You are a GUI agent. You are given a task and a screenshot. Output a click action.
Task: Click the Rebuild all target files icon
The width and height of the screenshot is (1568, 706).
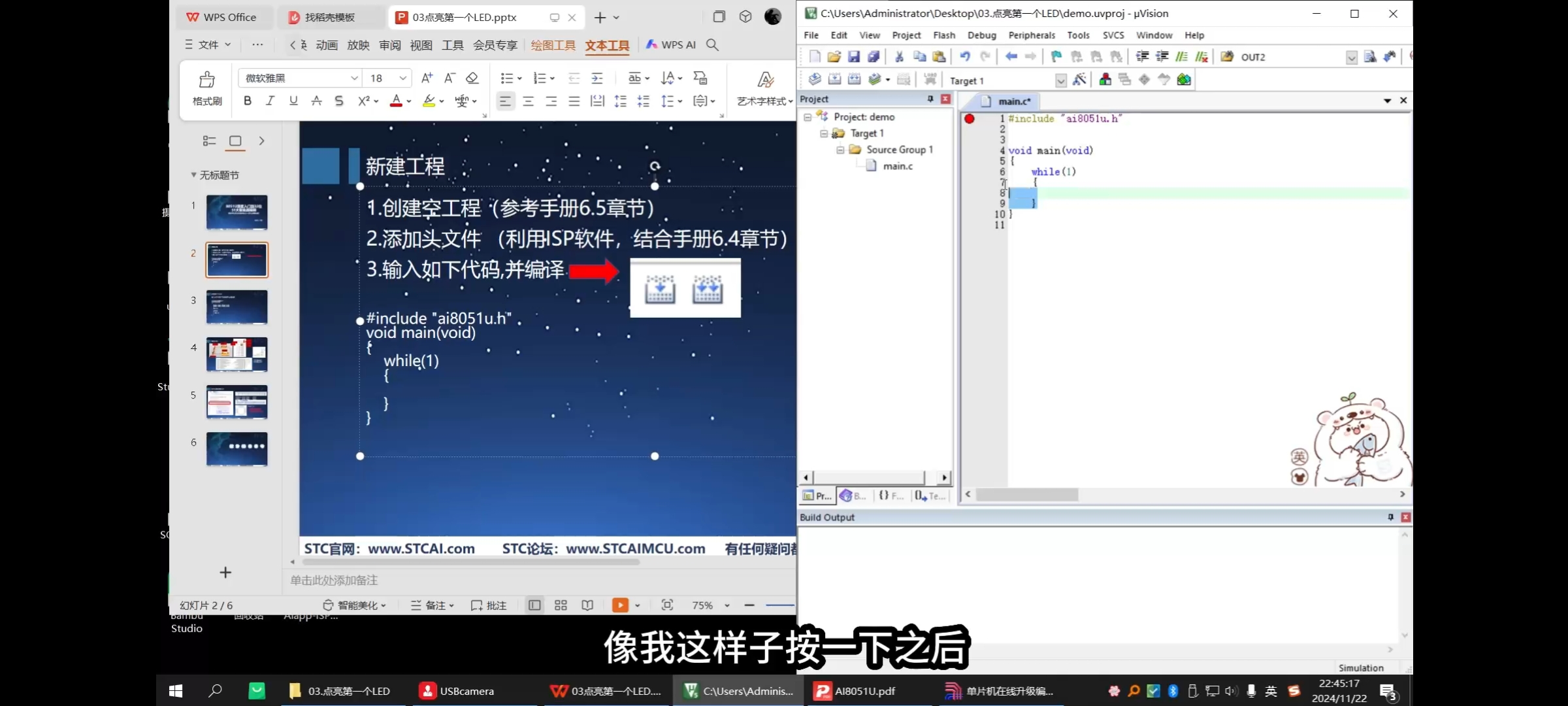[x=854, y=80]
